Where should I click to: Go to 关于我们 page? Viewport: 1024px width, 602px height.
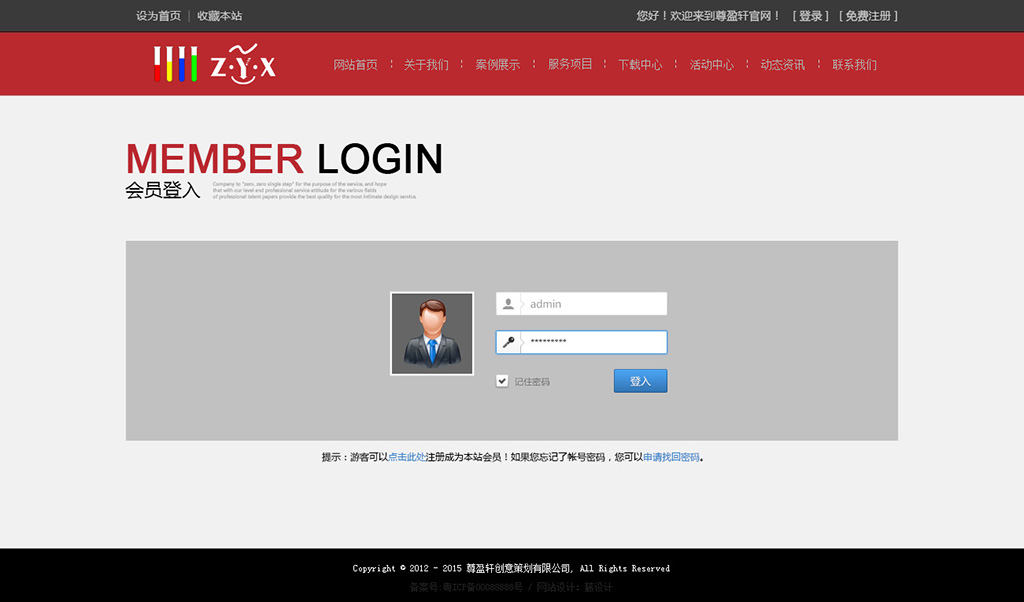(x=426, y=65)
